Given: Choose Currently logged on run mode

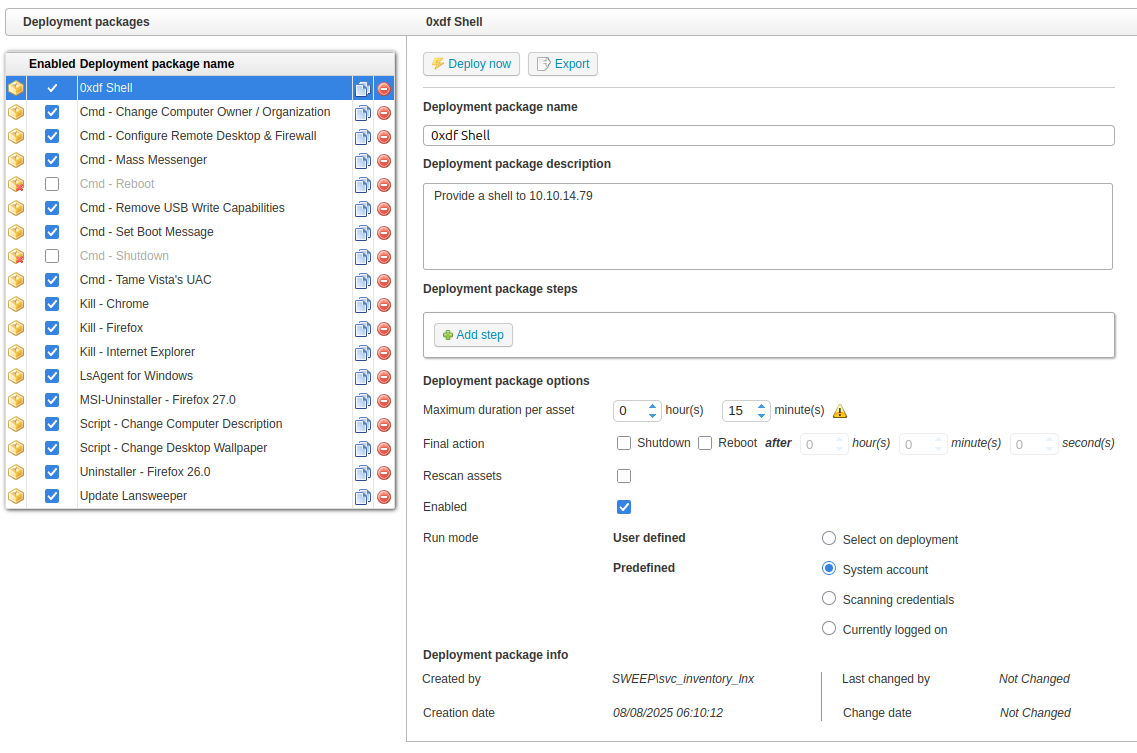Looking at the screenshot, I should pos(829,629).
